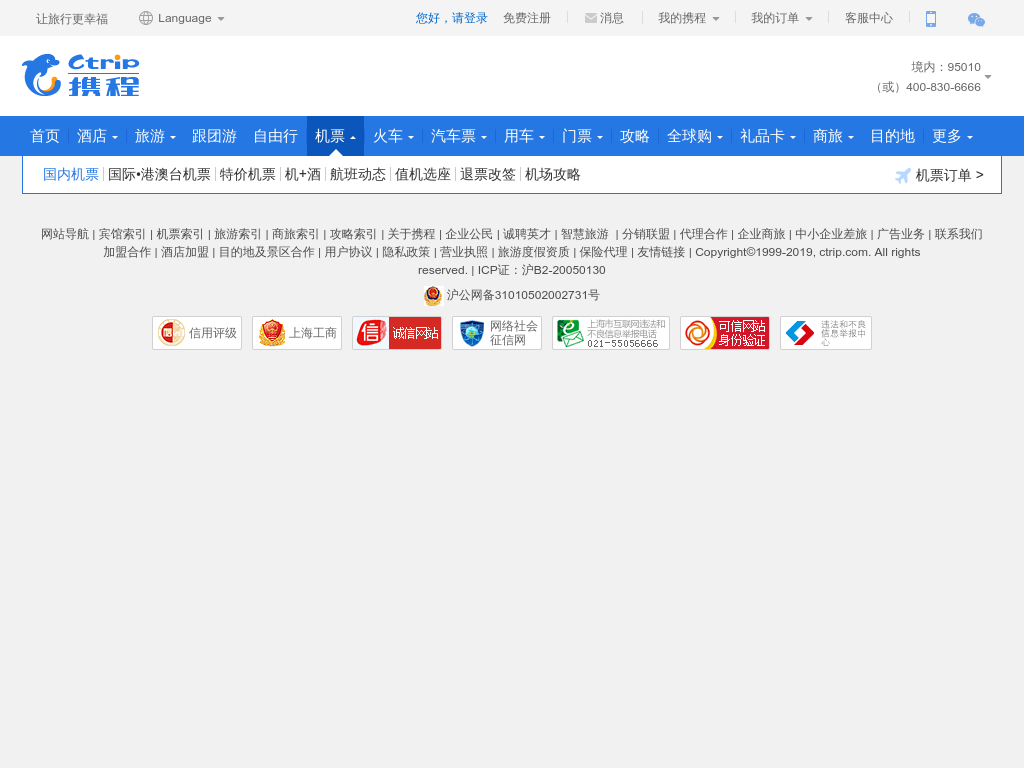Open 机场攻略 sub-tab
The height and width of the screenshot is (768, 1024).
tap(552, 174)
